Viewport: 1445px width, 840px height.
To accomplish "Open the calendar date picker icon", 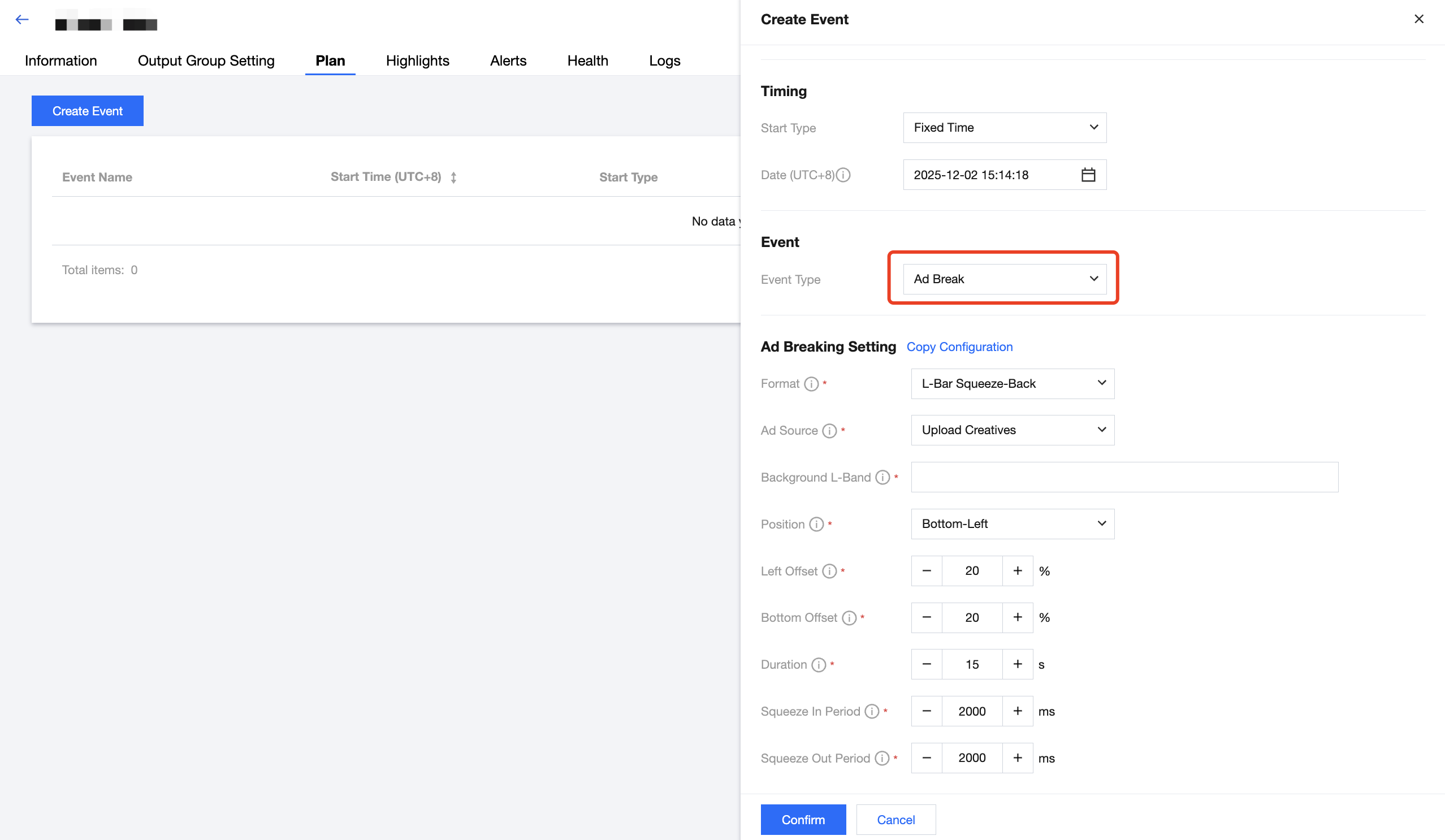I will click(1088, 175).
